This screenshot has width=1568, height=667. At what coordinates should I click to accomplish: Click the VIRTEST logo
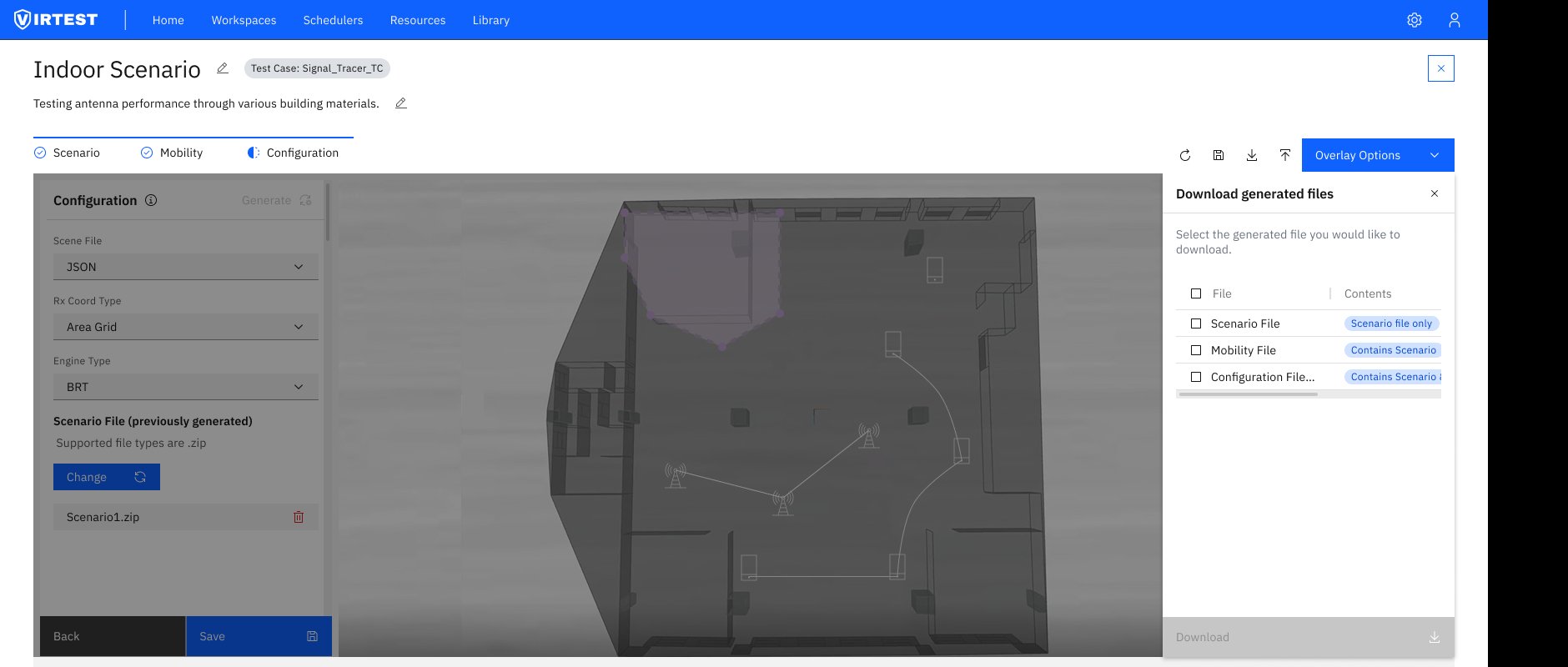(56, 19)
